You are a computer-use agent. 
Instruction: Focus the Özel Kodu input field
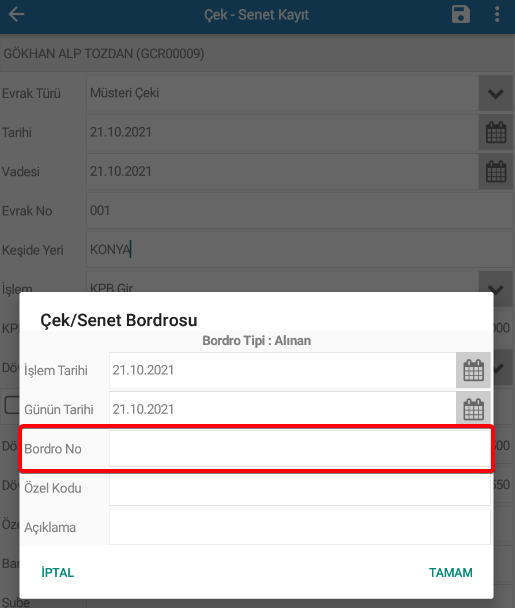[x=300, y=488]
